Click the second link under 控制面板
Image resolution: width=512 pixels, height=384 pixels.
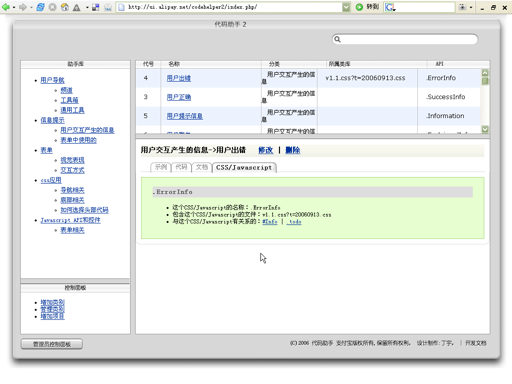(52, 309)
